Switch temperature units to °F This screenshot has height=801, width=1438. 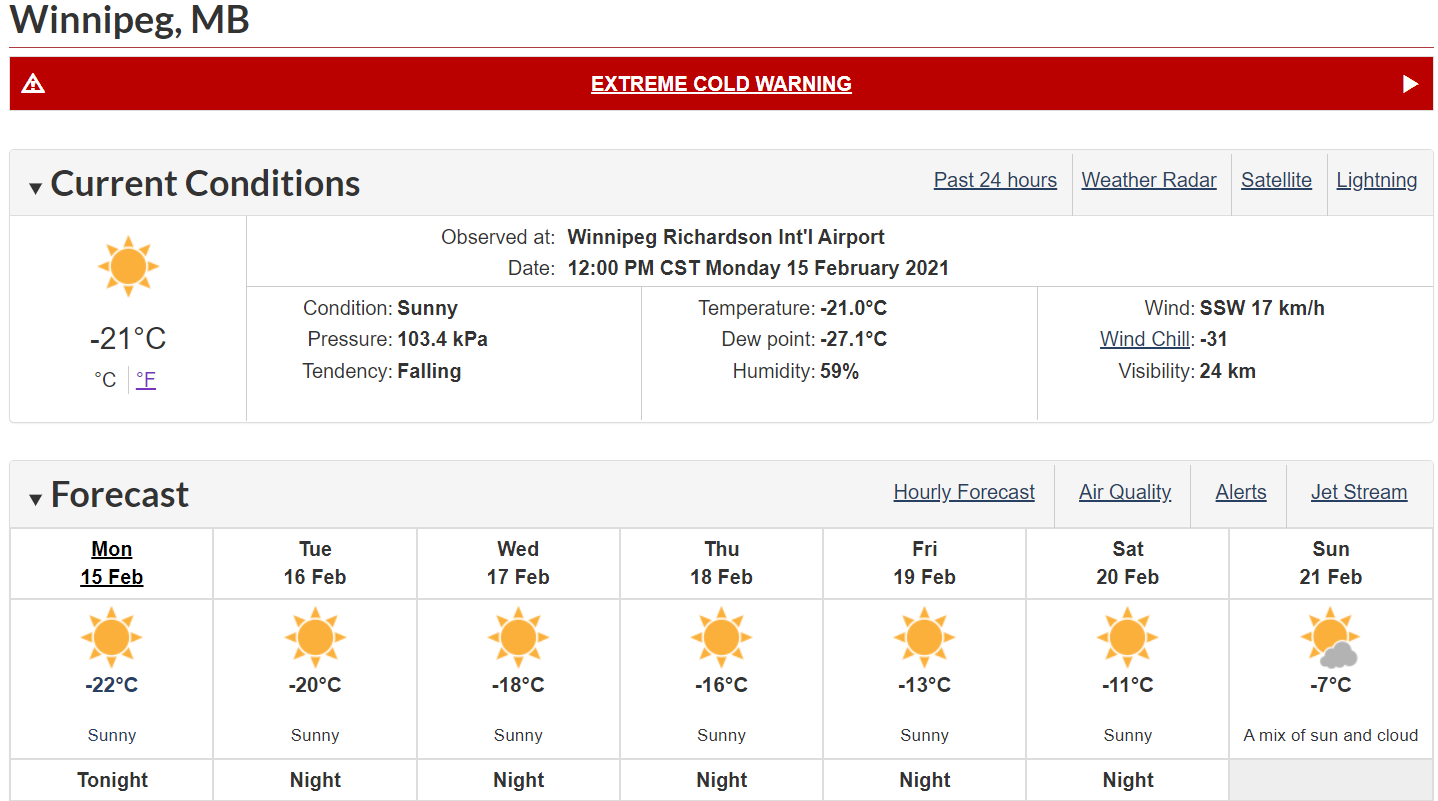click(x=146, y=380)
